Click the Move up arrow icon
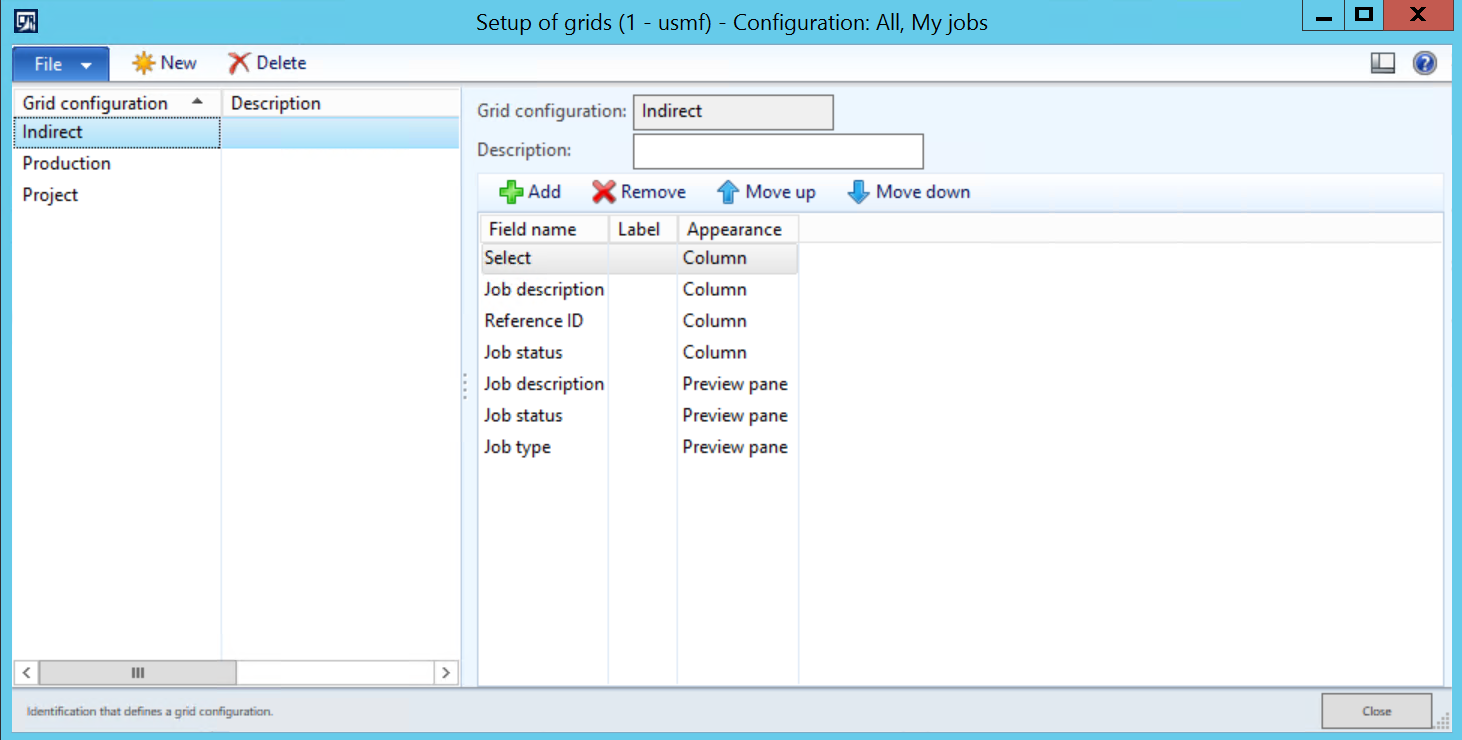The width and height of the screenshot is (1462, 740). pos(728,192)
